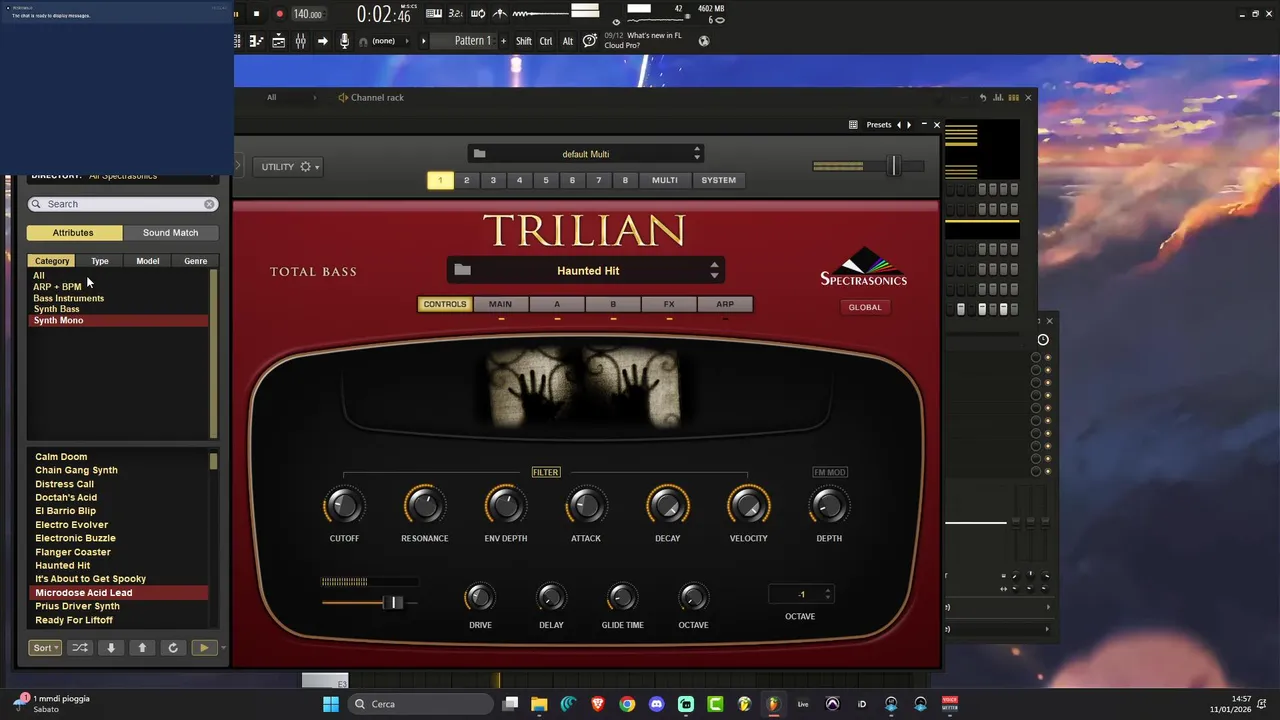The image size is (1280, 720).
Task: Open File Explorer from taskbar
Action: click(x=539, y=704)
